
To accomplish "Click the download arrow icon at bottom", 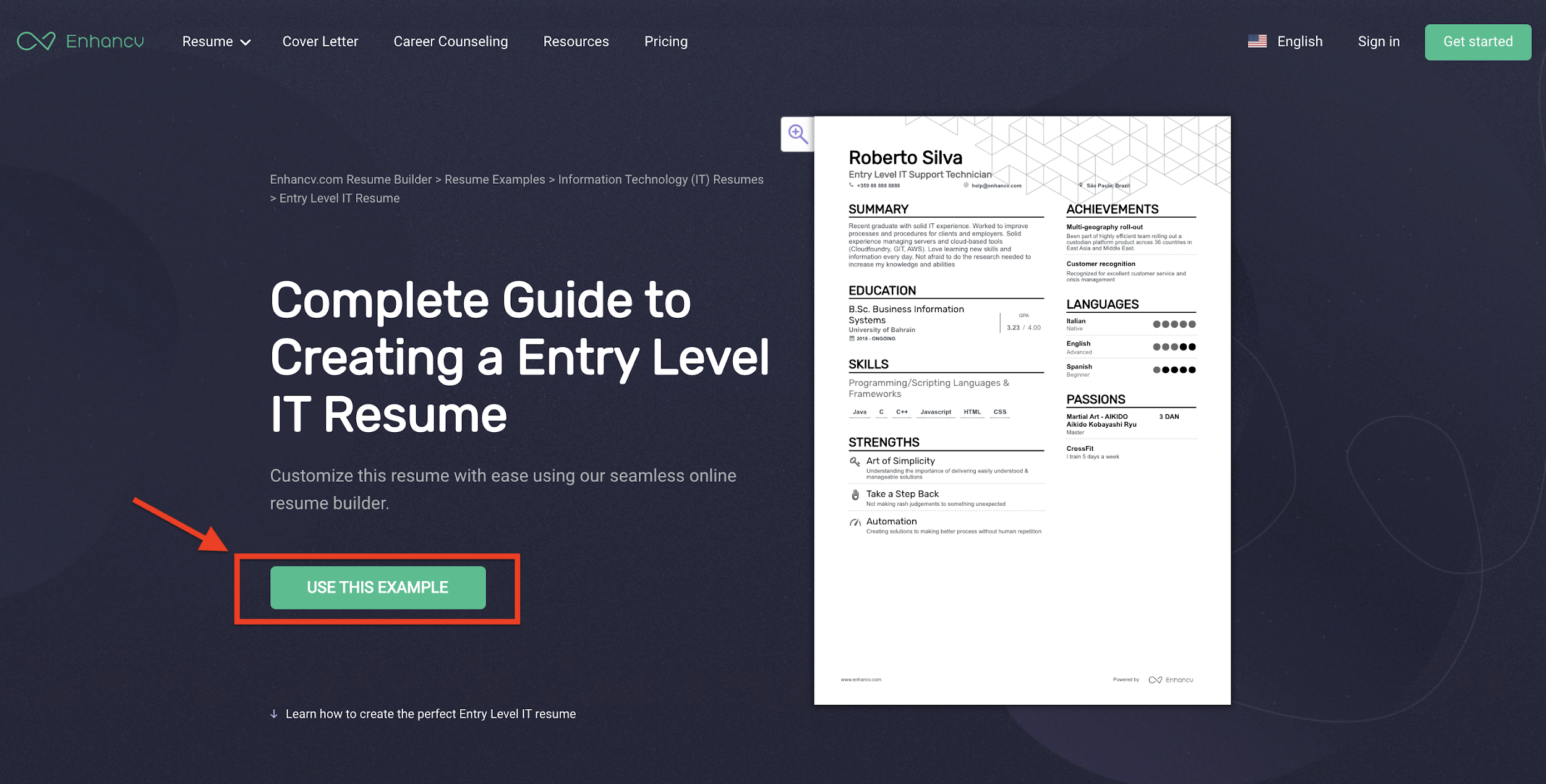I will click(272, 713).
